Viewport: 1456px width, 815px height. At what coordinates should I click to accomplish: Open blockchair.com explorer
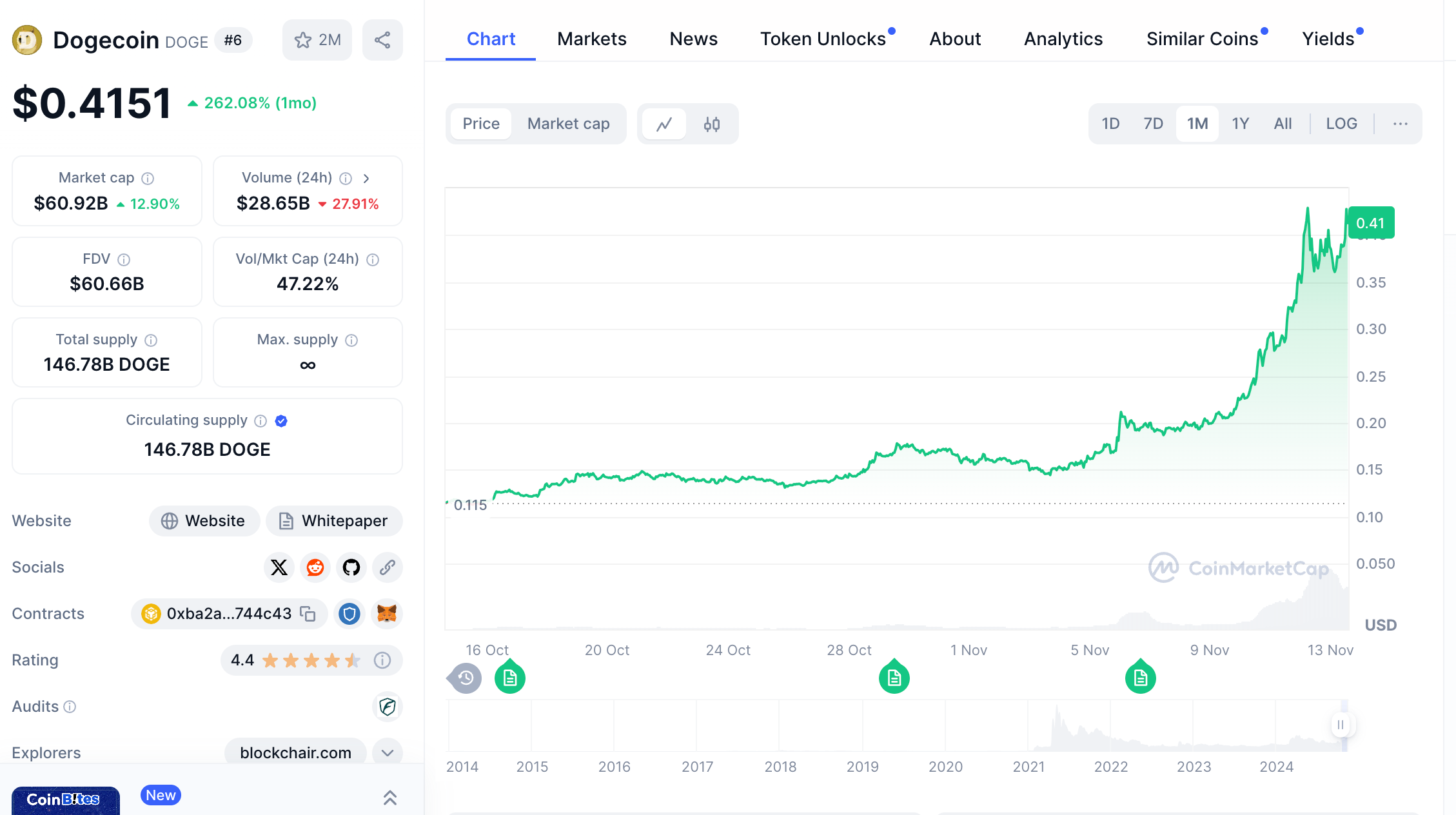[x=295, y=752]
